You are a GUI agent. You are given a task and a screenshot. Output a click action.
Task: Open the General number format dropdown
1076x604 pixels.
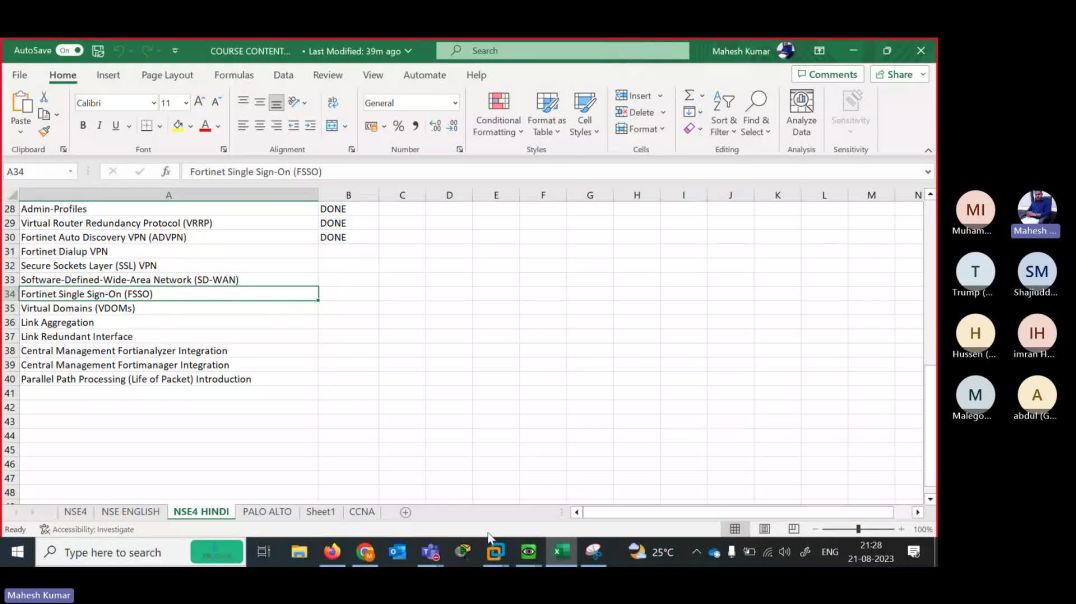[454, 103]
